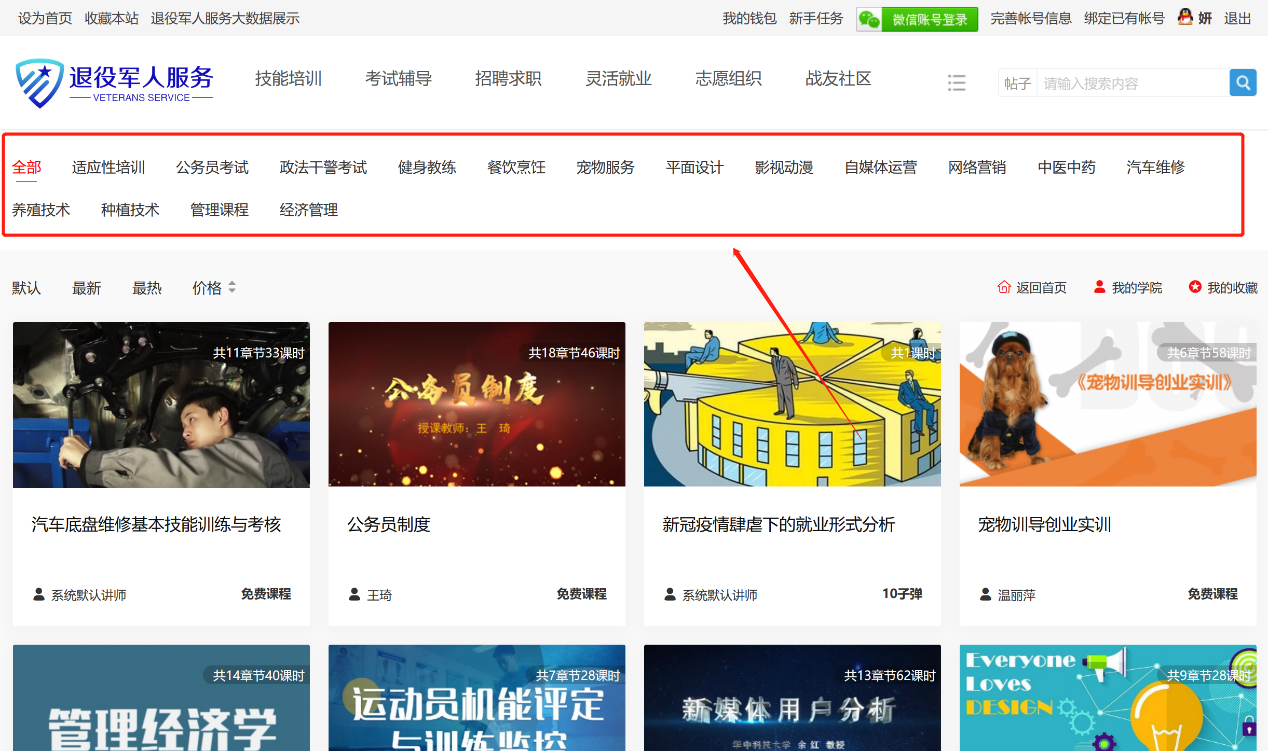
Task: Click the 我的收藏 star icon
Action: [x=1194, y=287]
